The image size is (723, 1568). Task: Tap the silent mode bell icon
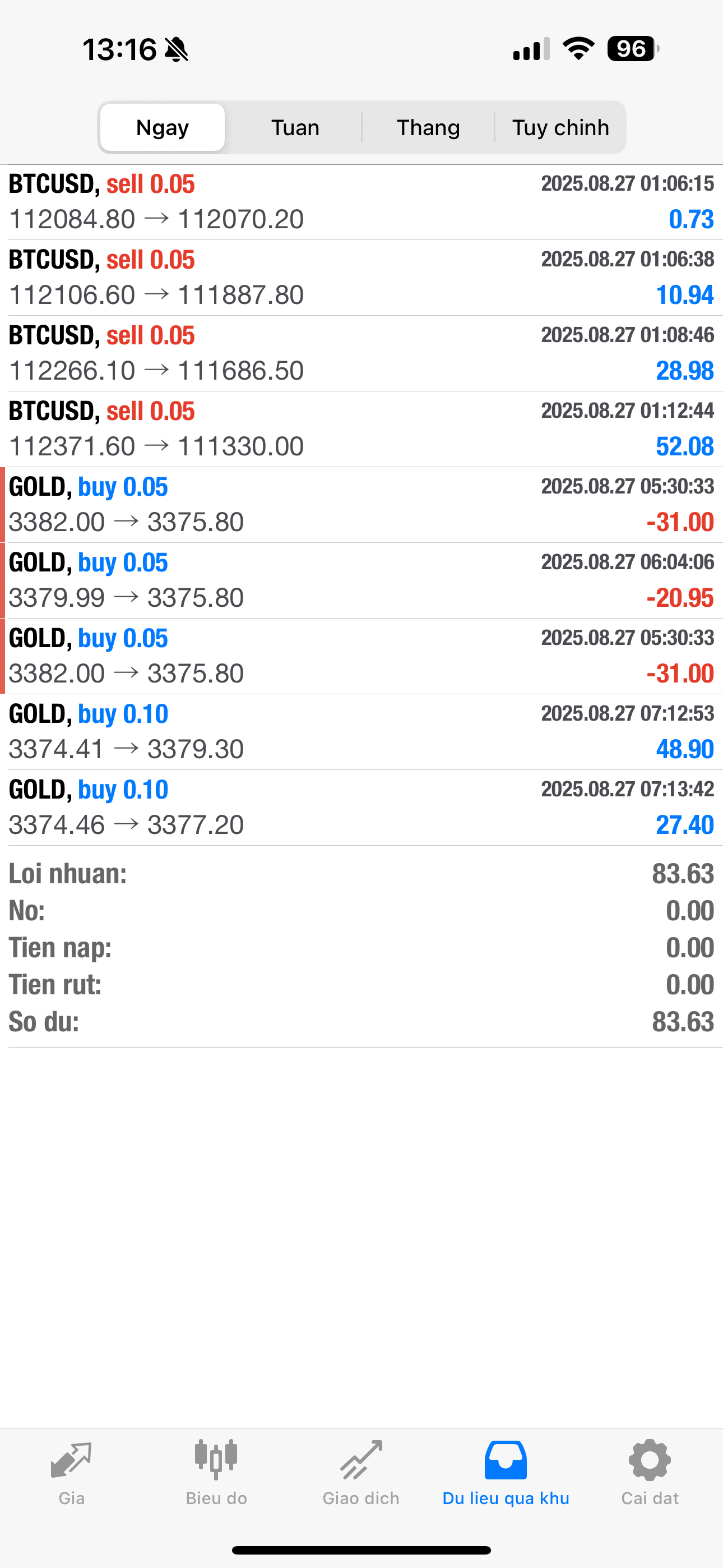[177, 49]
